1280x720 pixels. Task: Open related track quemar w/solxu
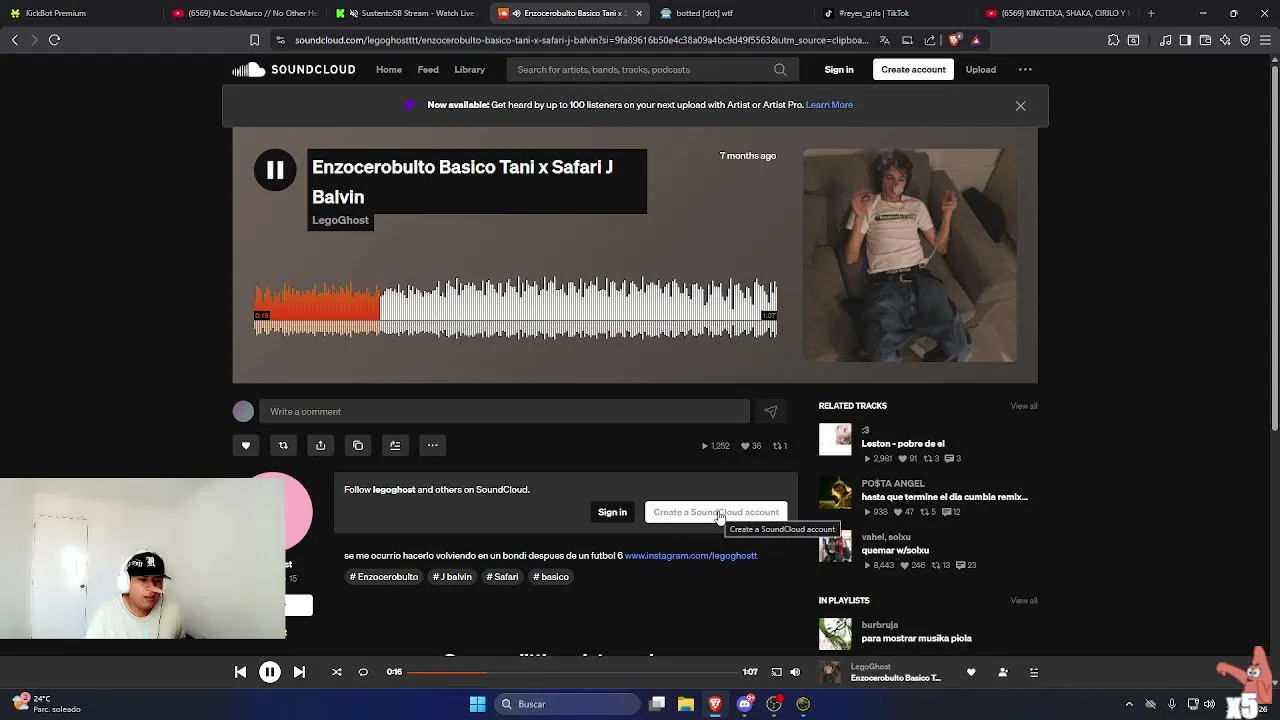pyautogui.click(x=895, y=550)
